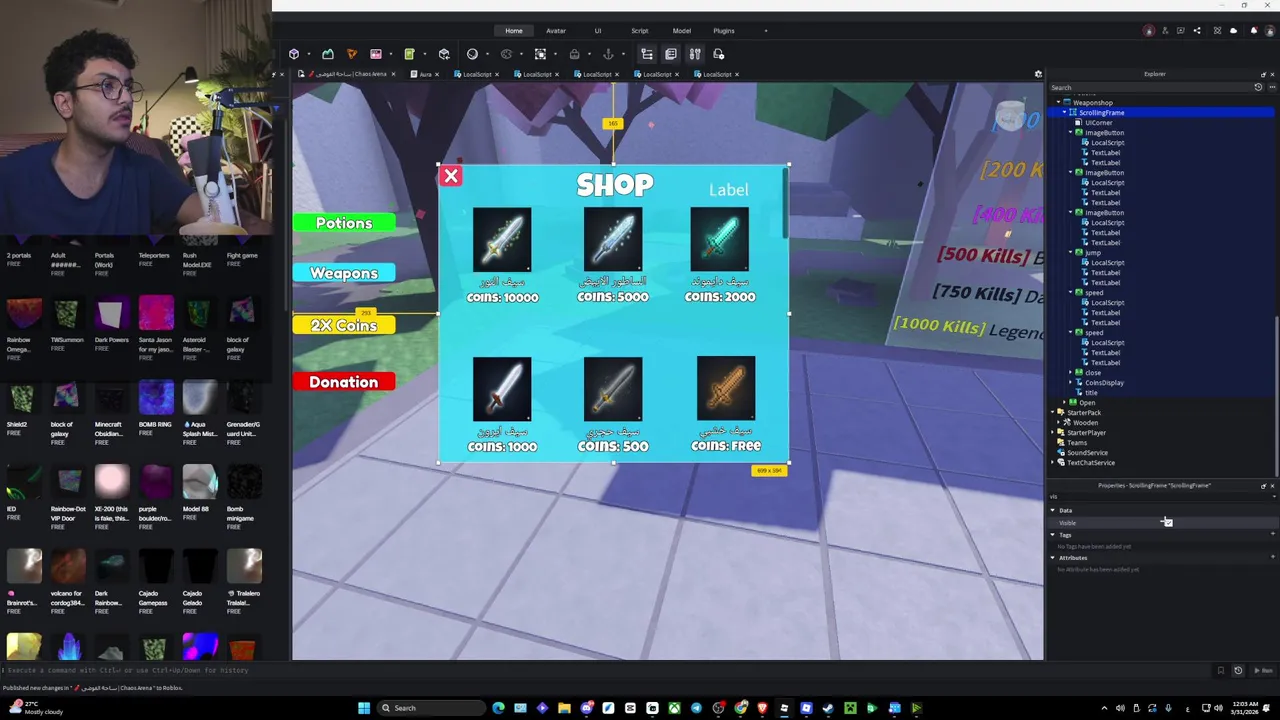1280x720 pixels.
Task: Collapse the ScrollingFrame tree node arrow
Action: [x=1064, y=113]
